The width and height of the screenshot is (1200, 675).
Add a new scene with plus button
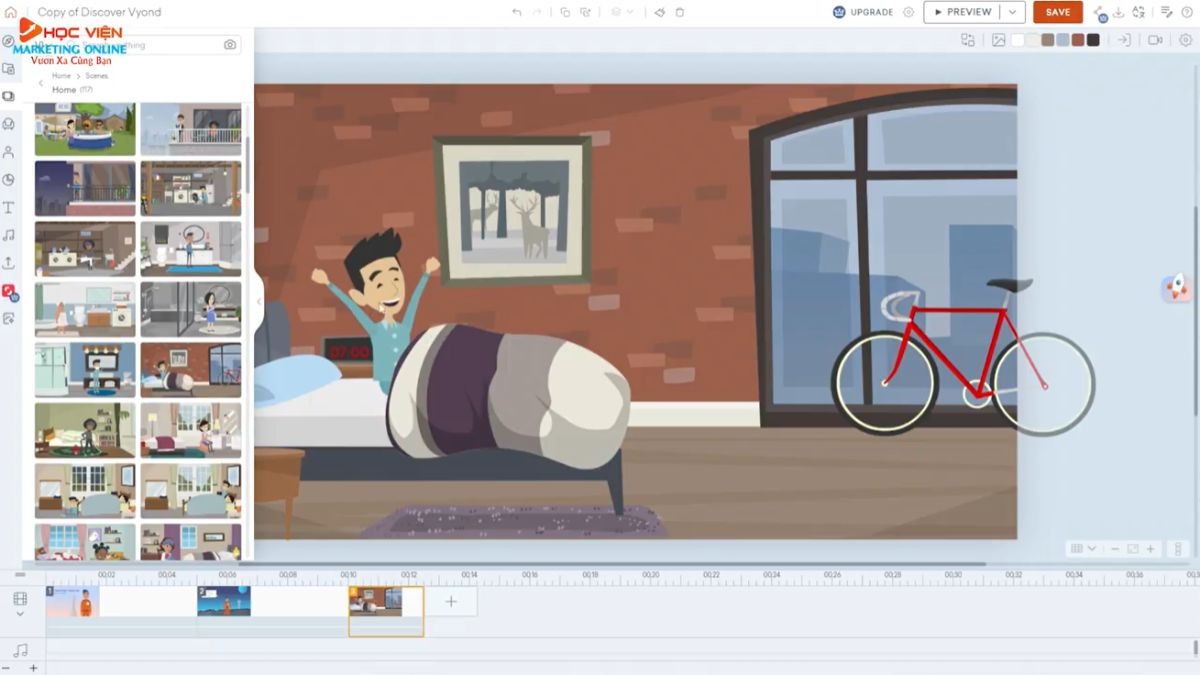click(x=451, y=601)
